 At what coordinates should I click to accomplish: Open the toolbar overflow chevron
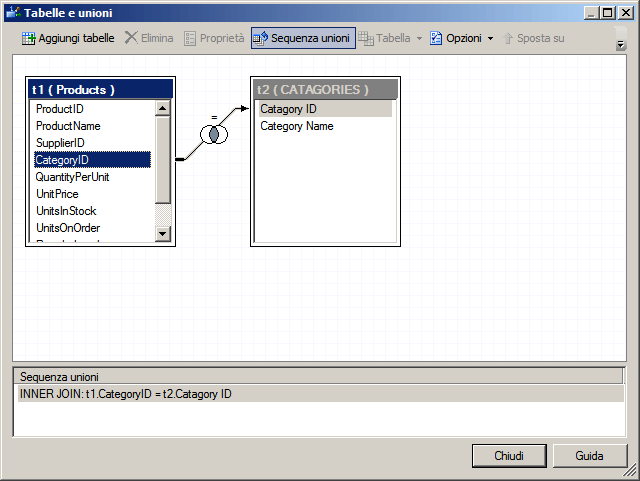pyautogui.click(x=620, y=45)
